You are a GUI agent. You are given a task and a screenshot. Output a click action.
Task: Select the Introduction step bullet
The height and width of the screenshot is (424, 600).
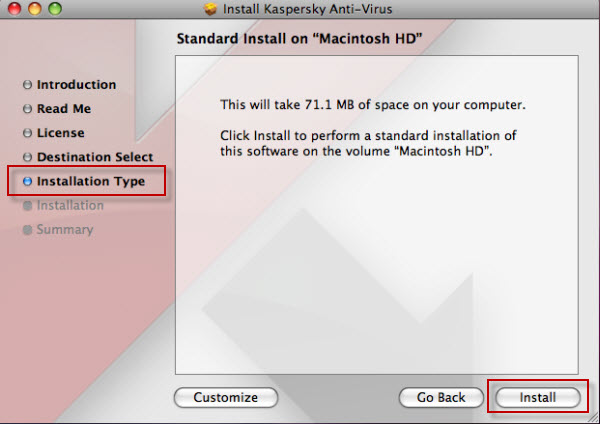coord(27,84)
